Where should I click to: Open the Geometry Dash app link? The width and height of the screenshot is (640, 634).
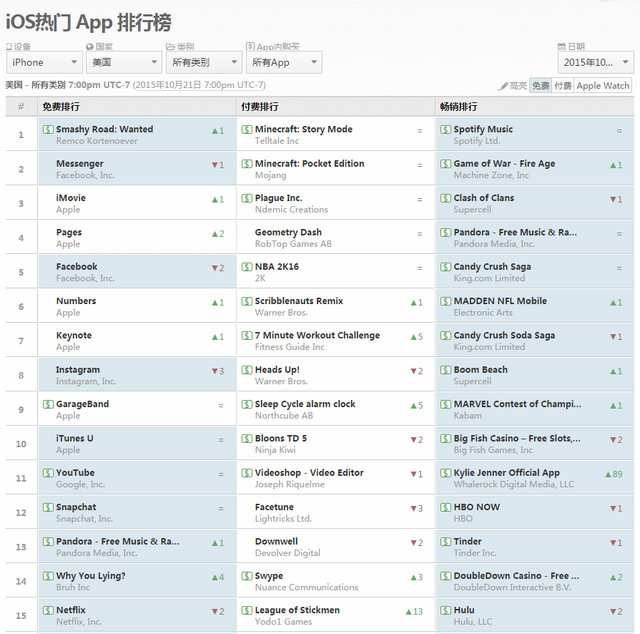[288, 232]
